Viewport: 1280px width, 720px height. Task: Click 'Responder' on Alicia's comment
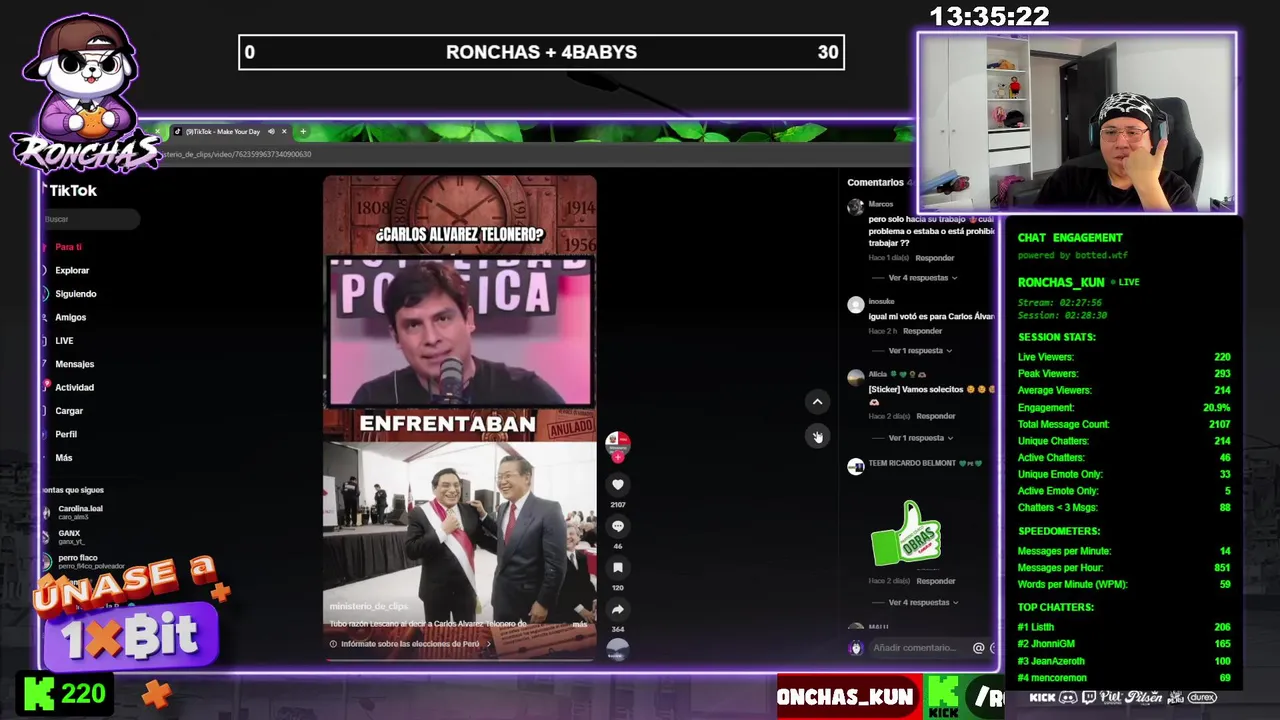pyautogui.click(x=935, y=416)
